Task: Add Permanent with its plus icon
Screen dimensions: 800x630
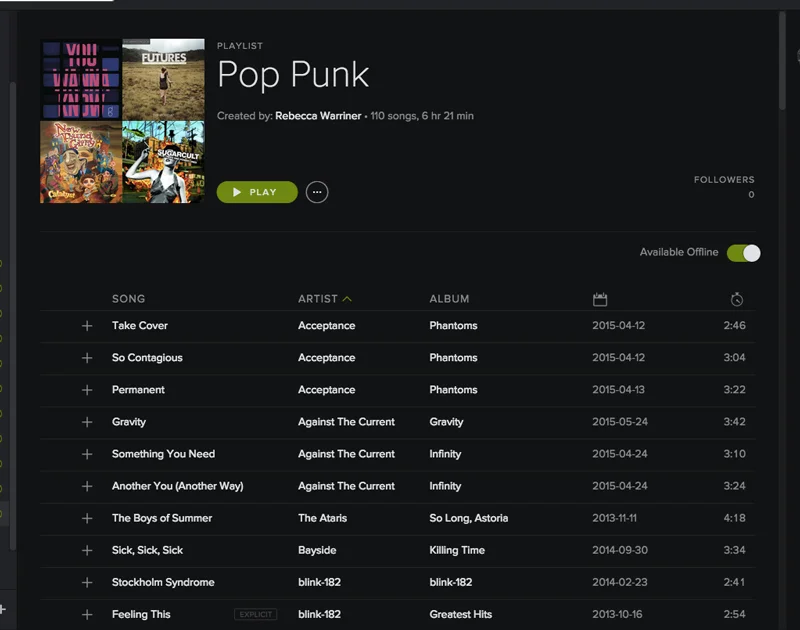Action: point(87,390)
